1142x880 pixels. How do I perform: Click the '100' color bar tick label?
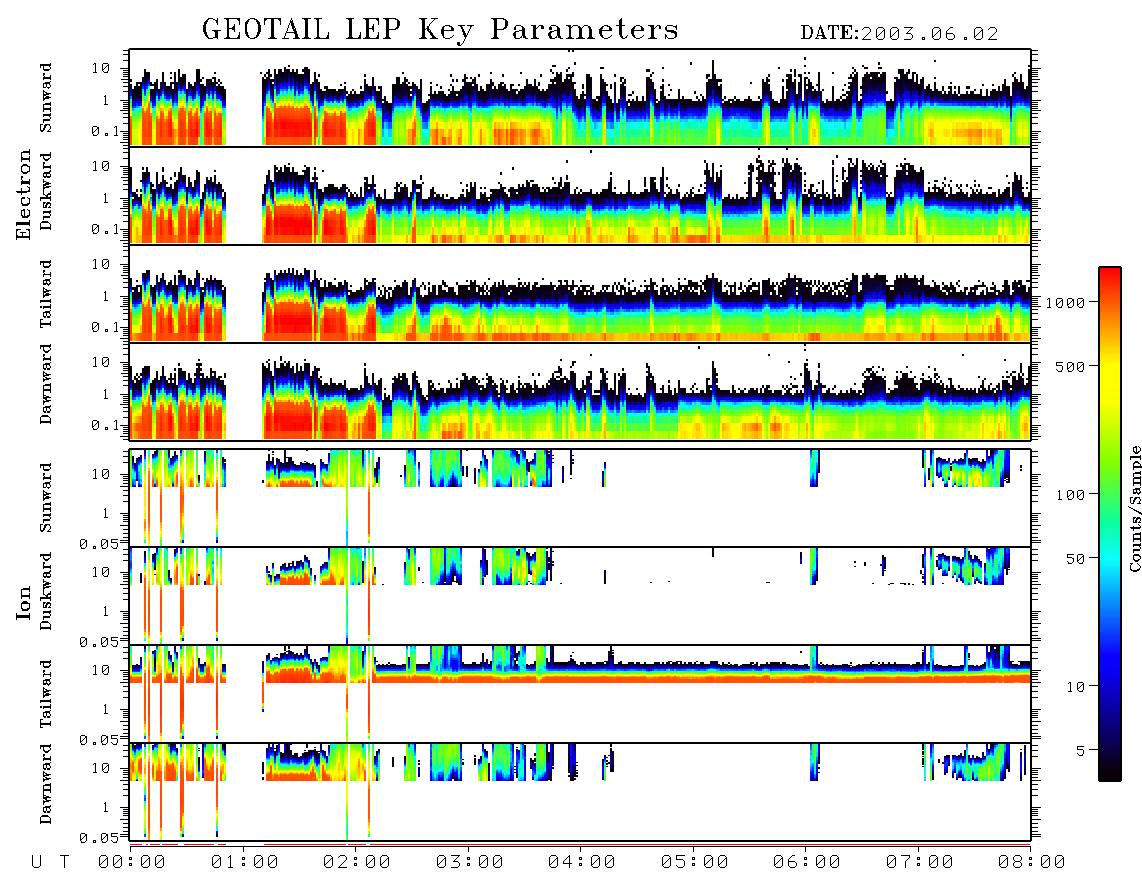coord(1071,495)
